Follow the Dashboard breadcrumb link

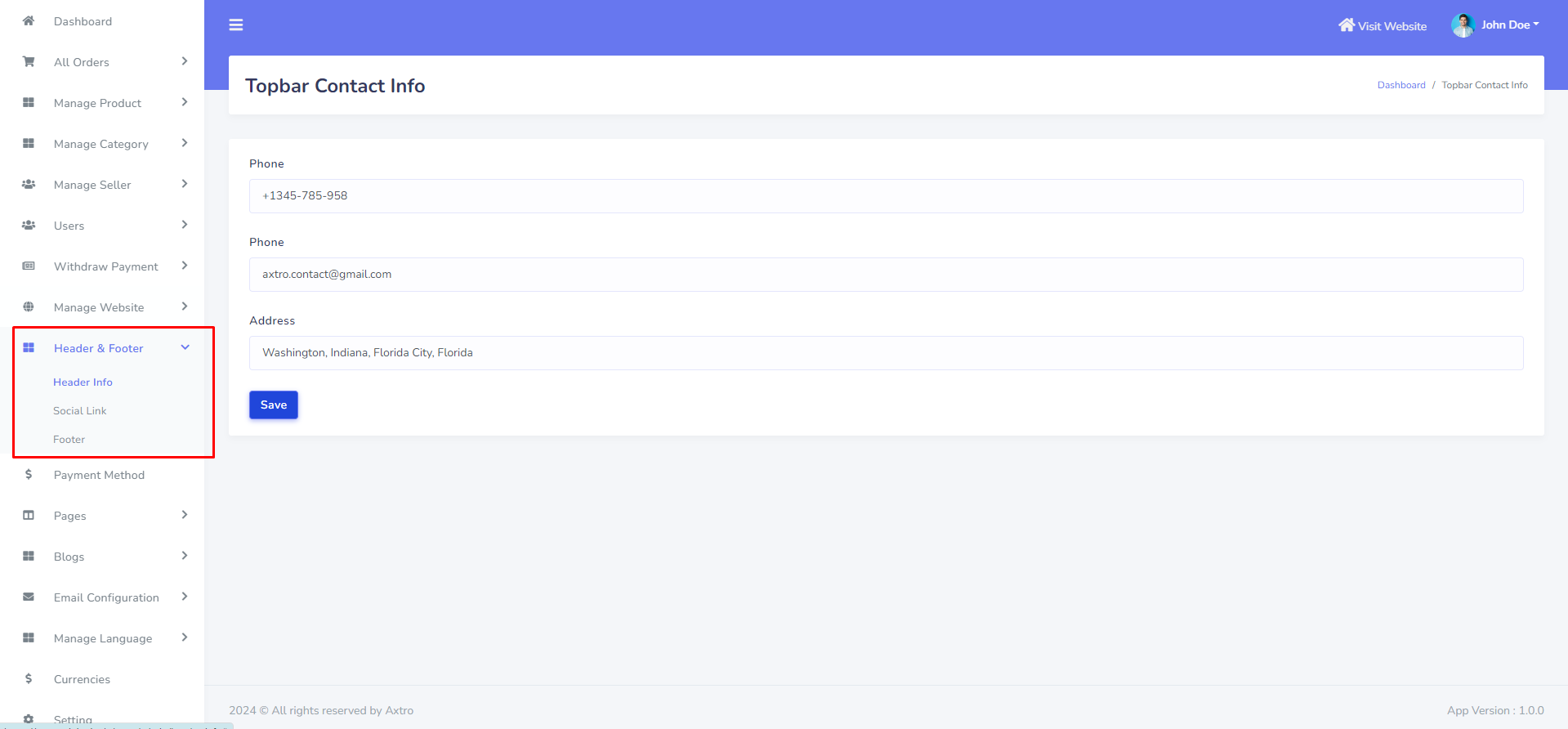(1400, 85)
